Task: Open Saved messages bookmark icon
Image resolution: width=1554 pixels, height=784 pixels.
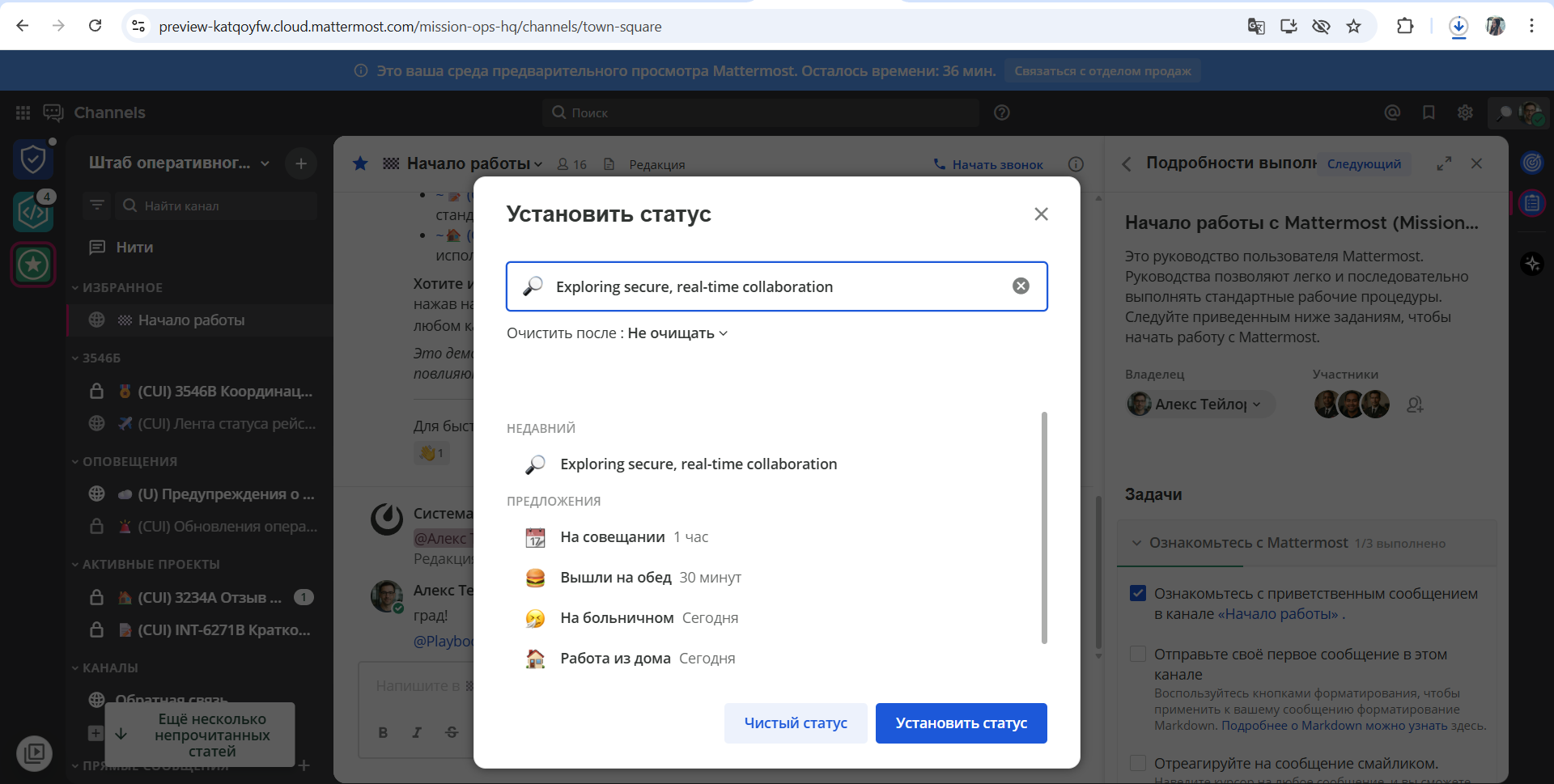Action: tap(1429, 112)
